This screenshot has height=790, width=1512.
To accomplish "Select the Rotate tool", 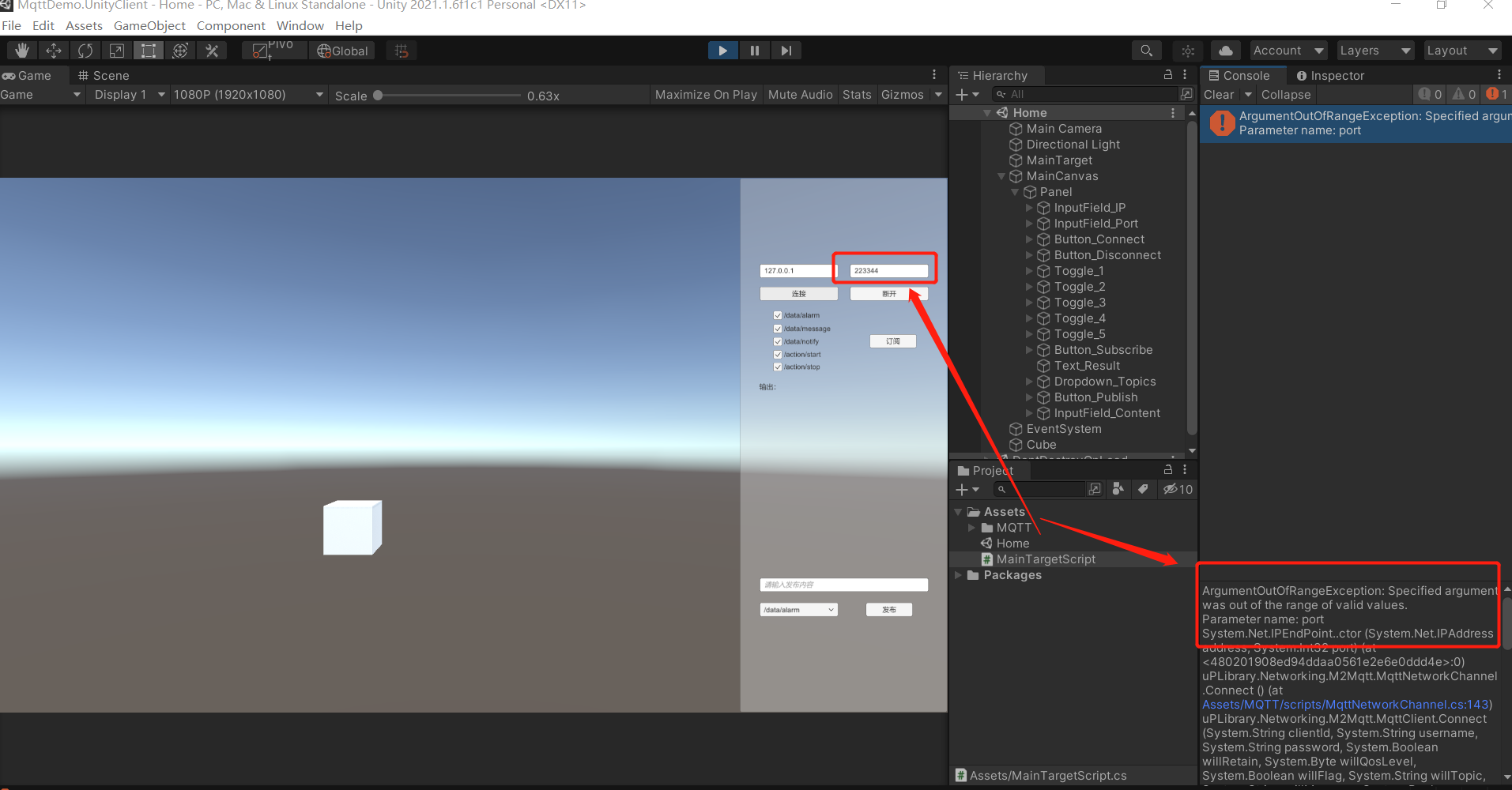I will 85,50.
